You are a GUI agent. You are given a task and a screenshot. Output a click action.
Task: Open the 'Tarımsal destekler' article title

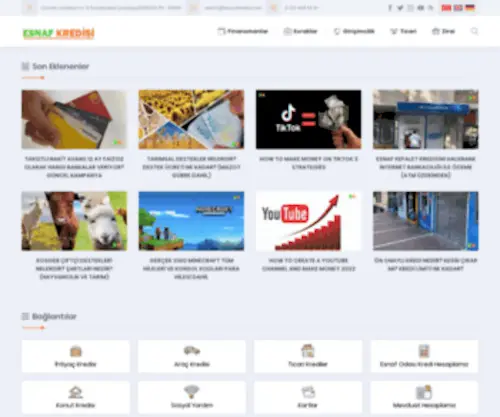(x=191, y=167)
